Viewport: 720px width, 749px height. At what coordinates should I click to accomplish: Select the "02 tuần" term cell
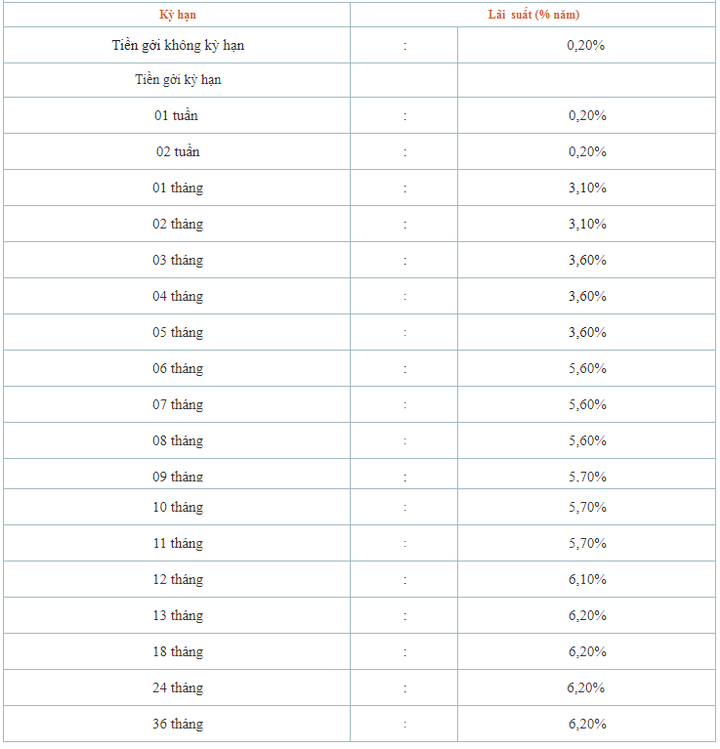177,152
